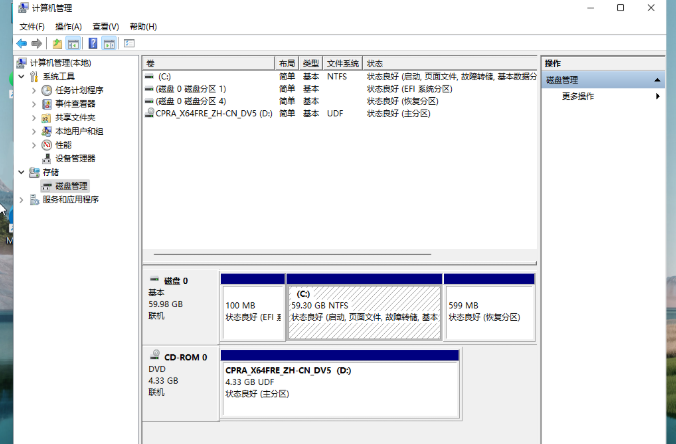Open the 查看(V) menu
Screen dimensions: 676x444
click(x=105, y=26)
